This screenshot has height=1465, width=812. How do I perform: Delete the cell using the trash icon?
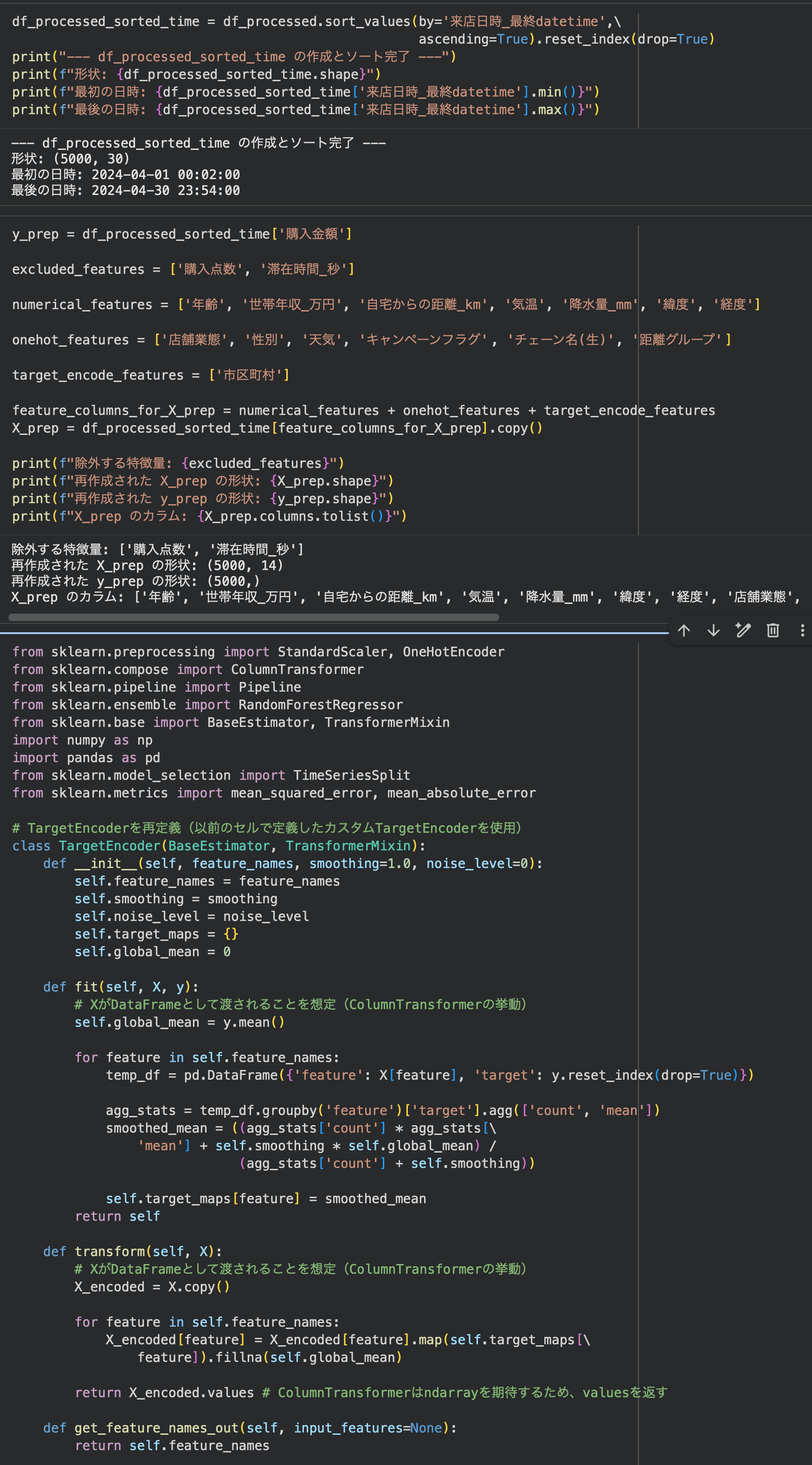point(772,630)
